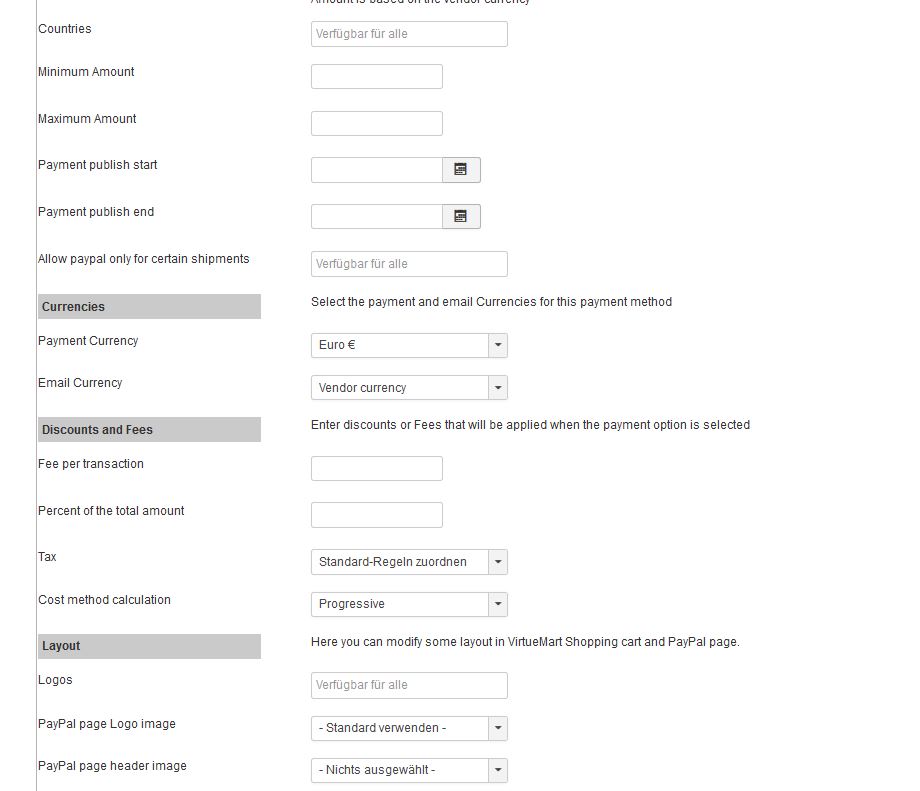
Task: Open the Cost method calculation dropdown
Action: tap(409, 604)
